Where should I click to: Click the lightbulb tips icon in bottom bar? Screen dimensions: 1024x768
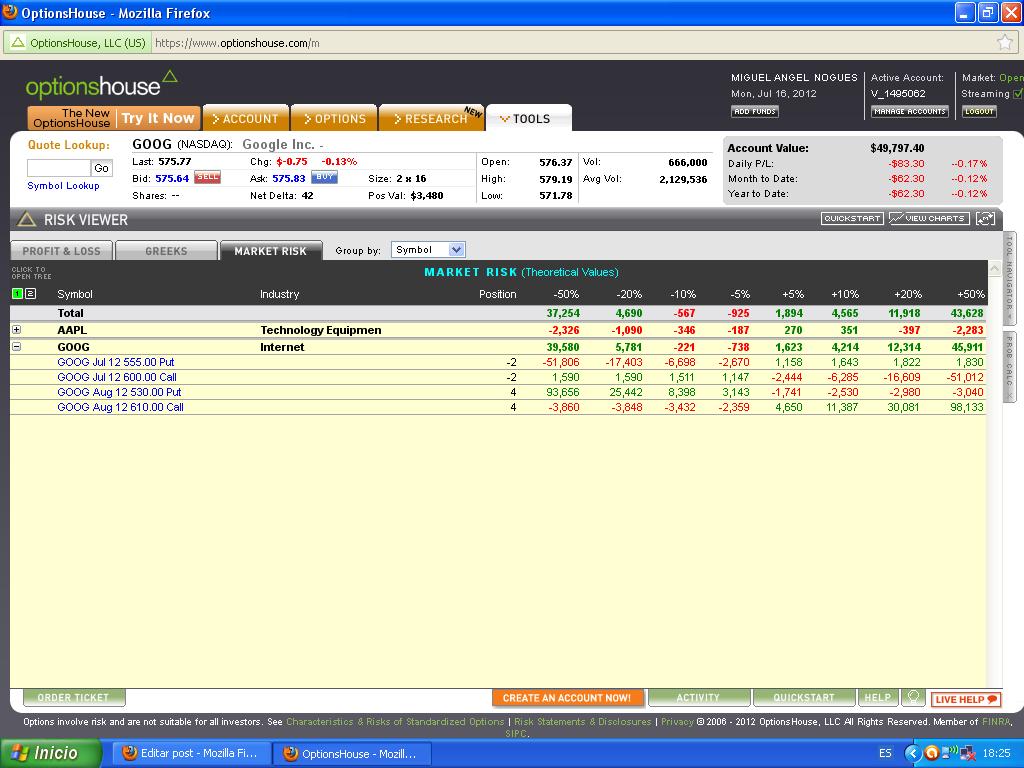tap(912, 698)
